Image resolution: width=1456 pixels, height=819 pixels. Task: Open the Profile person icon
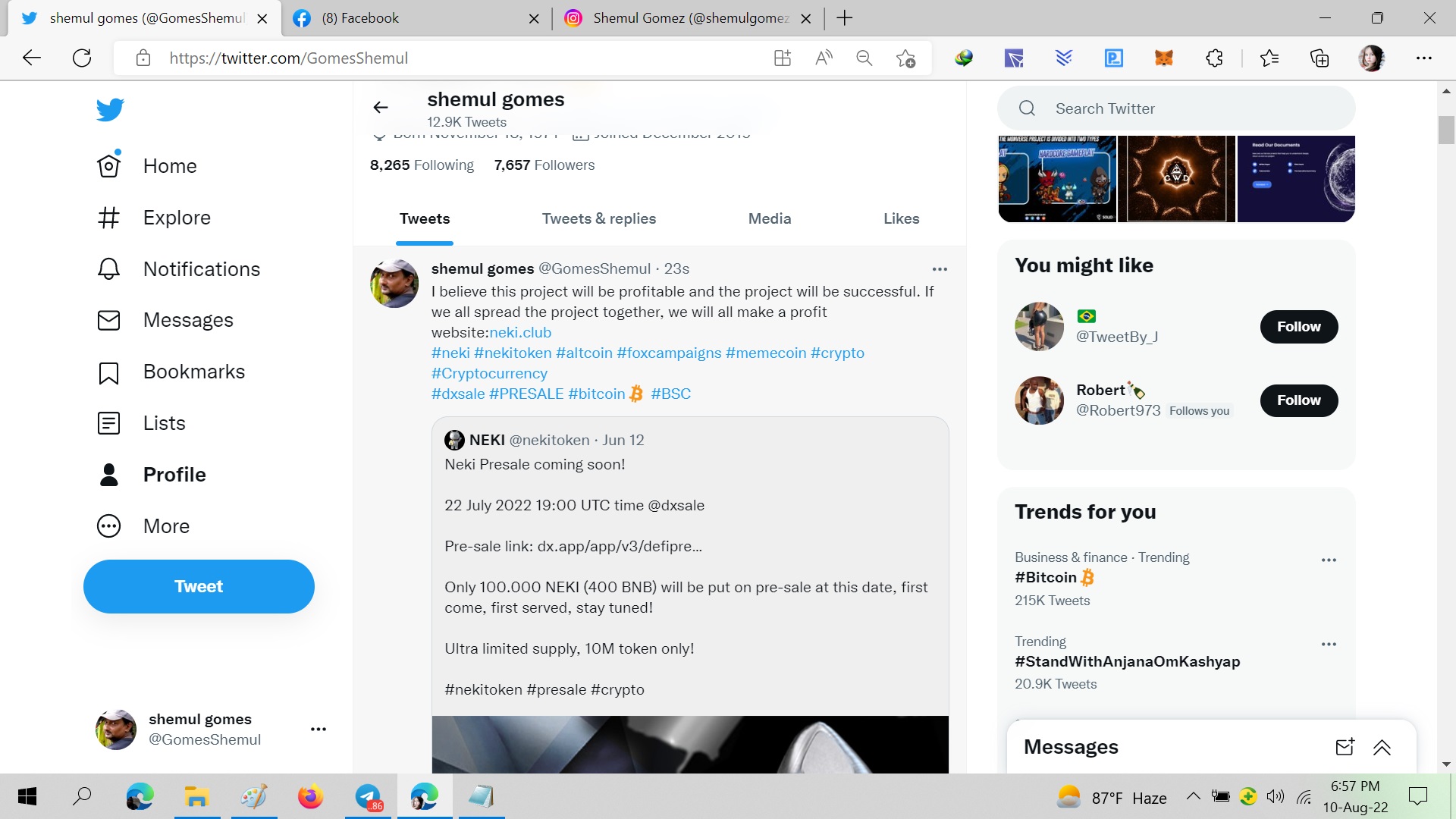click(109, 475)
